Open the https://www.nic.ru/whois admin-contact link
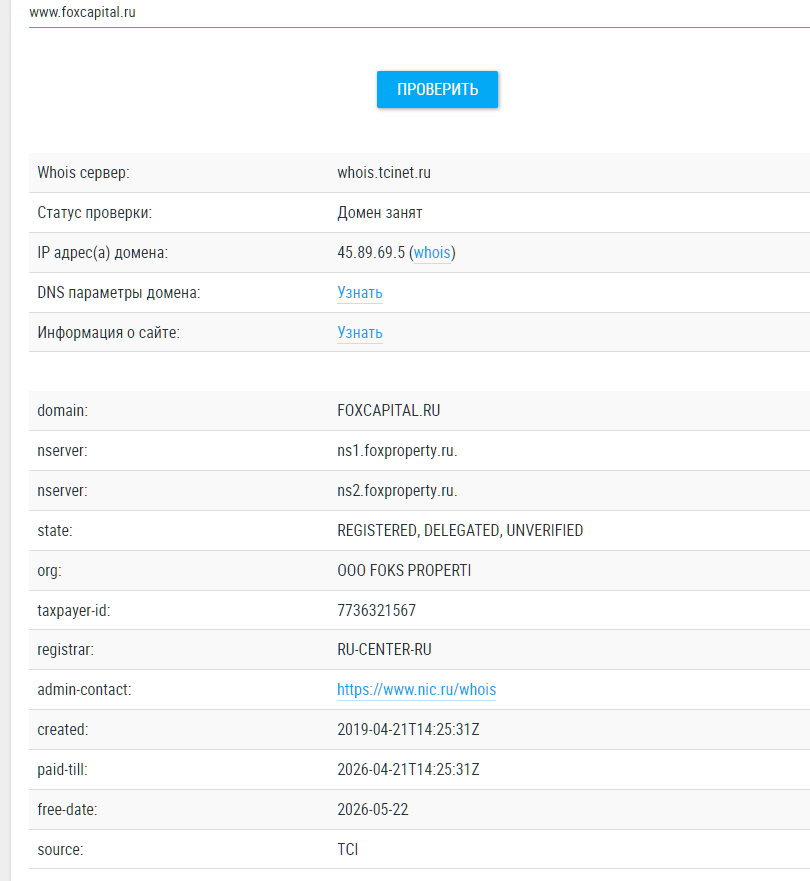Screen dimensions: 810x881 point(416,689)
